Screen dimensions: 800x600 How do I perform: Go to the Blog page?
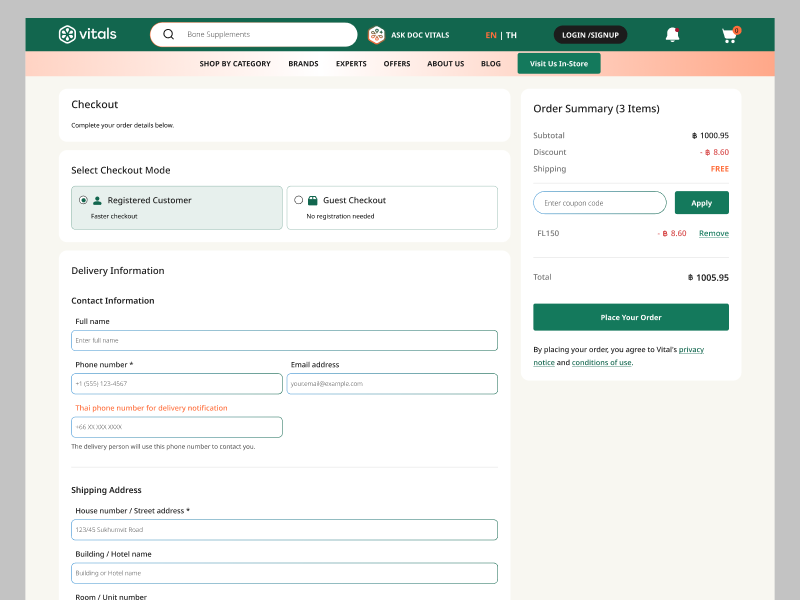[x=491, y=64]
